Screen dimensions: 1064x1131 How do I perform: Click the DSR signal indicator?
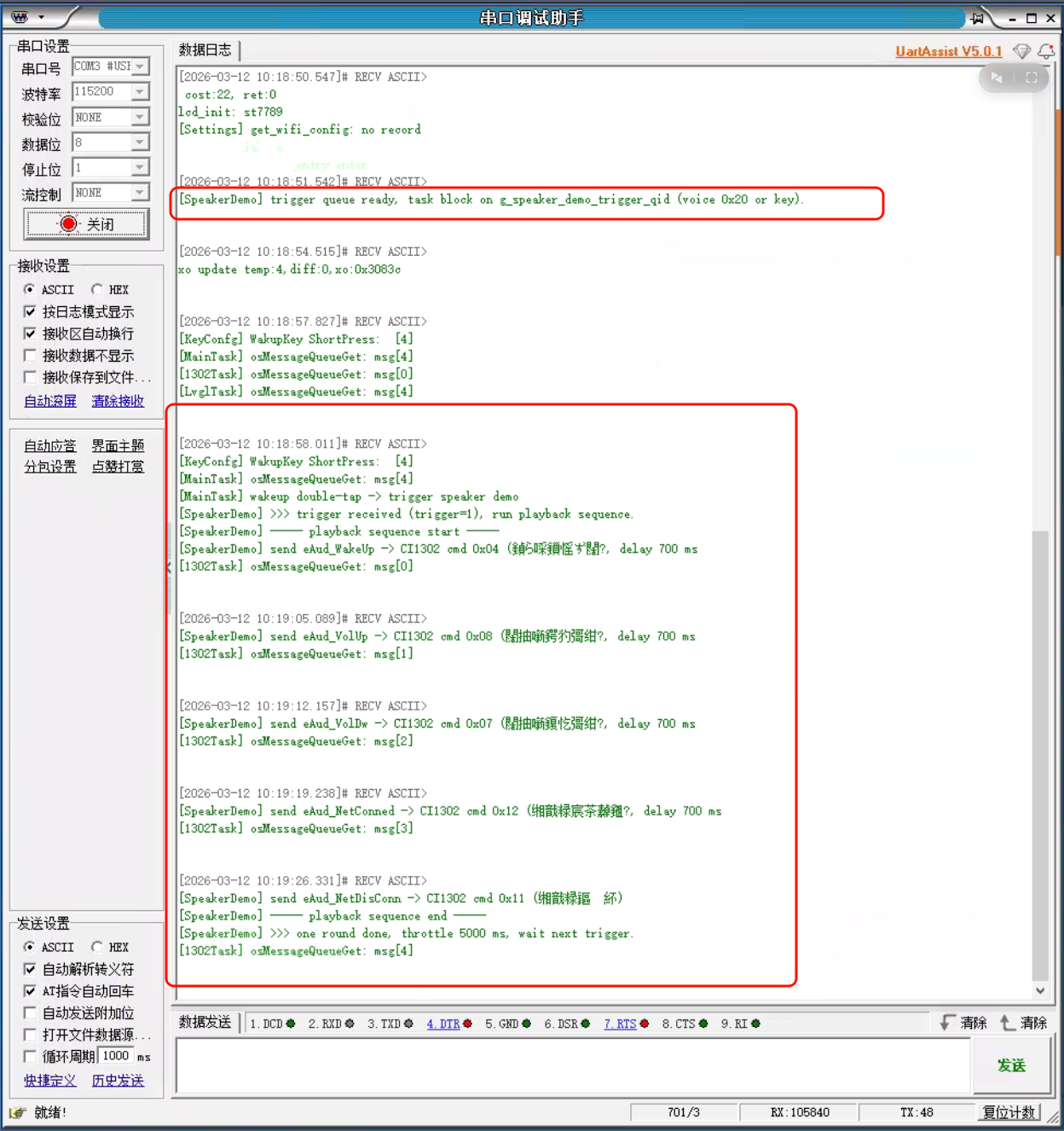coord(585,1024)
